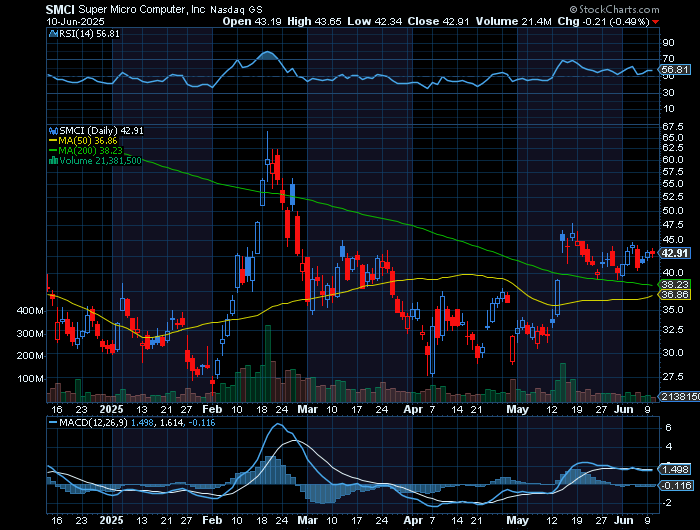
Task: Click the Close 42.91 header value
Action: [x=438, y=21]
